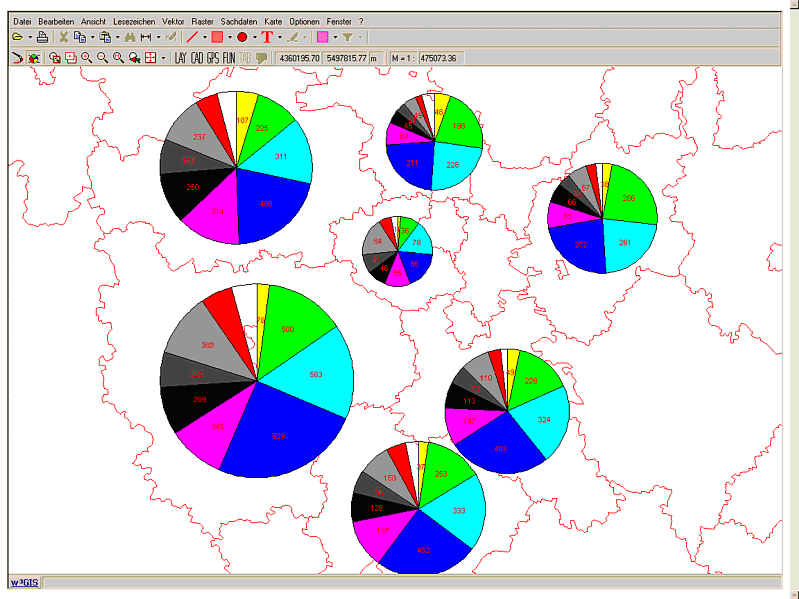The image size is (799, 599).
Task: Select the red line drawing tool
Action: (192, 37)
